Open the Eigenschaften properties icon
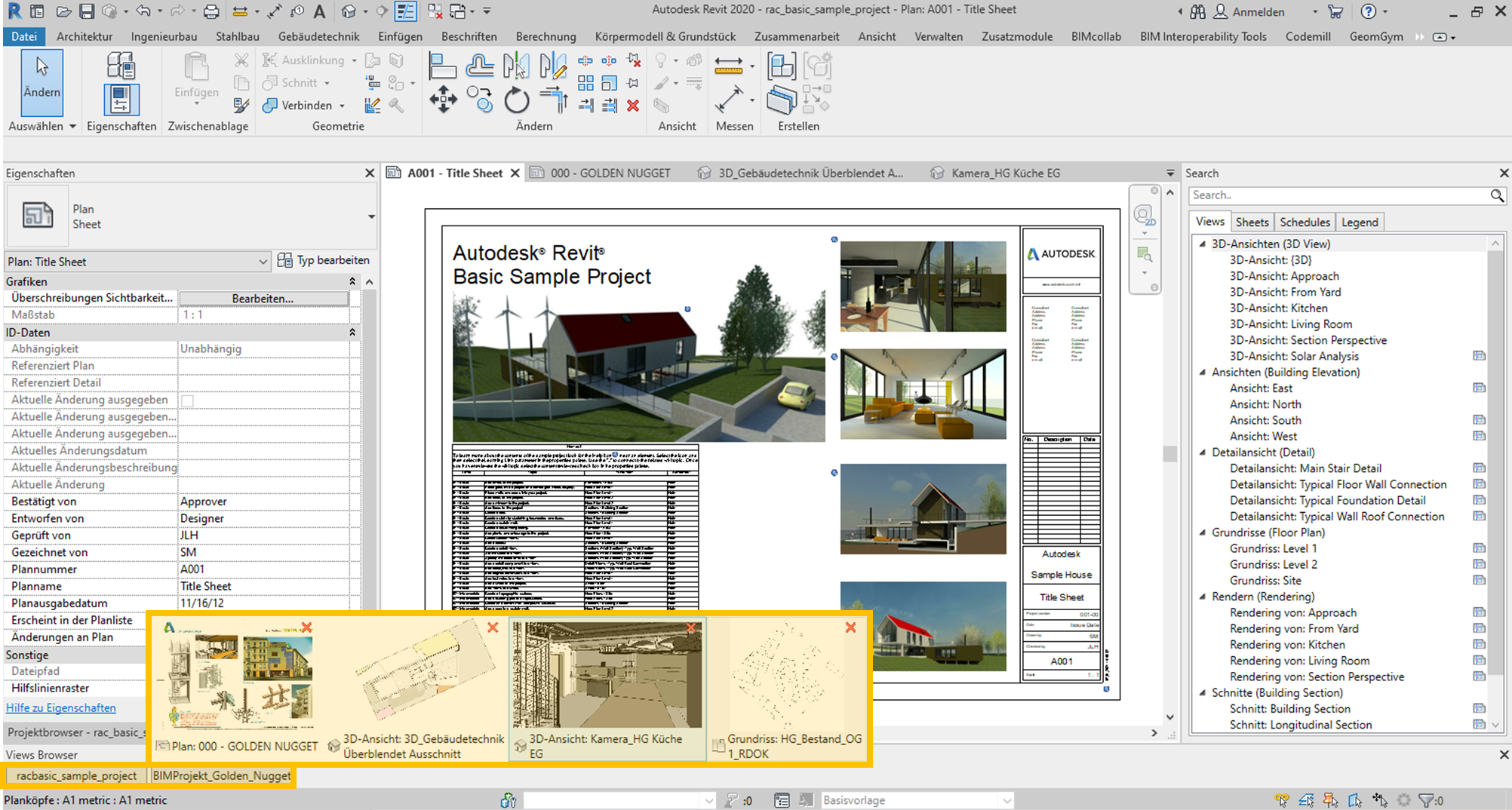The image size is (1512, 810). 121,99
